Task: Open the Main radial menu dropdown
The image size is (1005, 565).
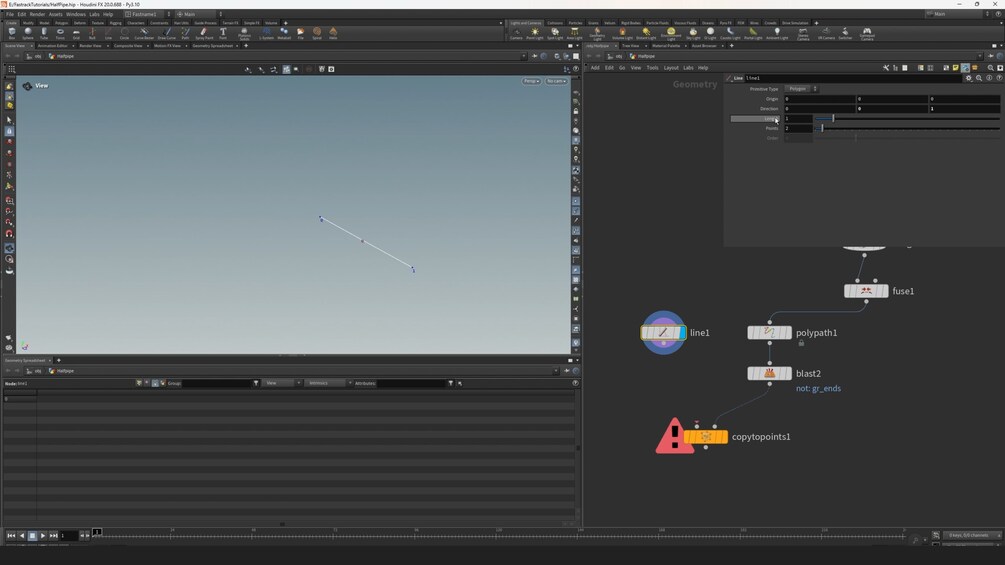Action: (x=199, y=14)
